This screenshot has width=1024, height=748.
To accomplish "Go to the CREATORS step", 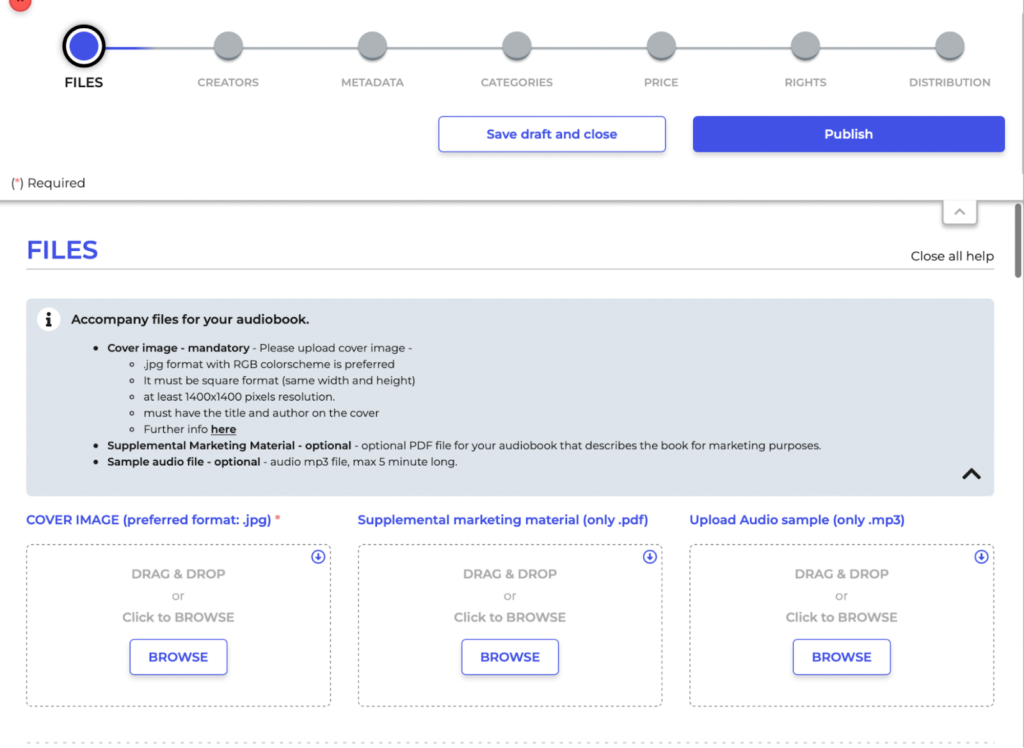I will tap(228, 46).
